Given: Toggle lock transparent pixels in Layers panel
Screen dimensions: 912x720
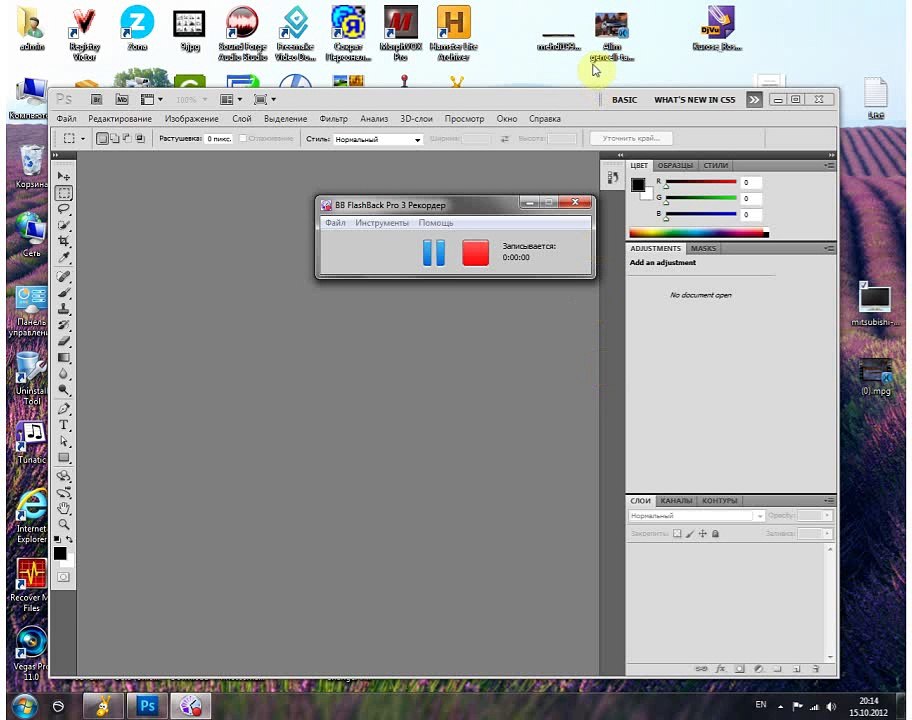Looking at the screenshot, I should (x=677, y=533).
